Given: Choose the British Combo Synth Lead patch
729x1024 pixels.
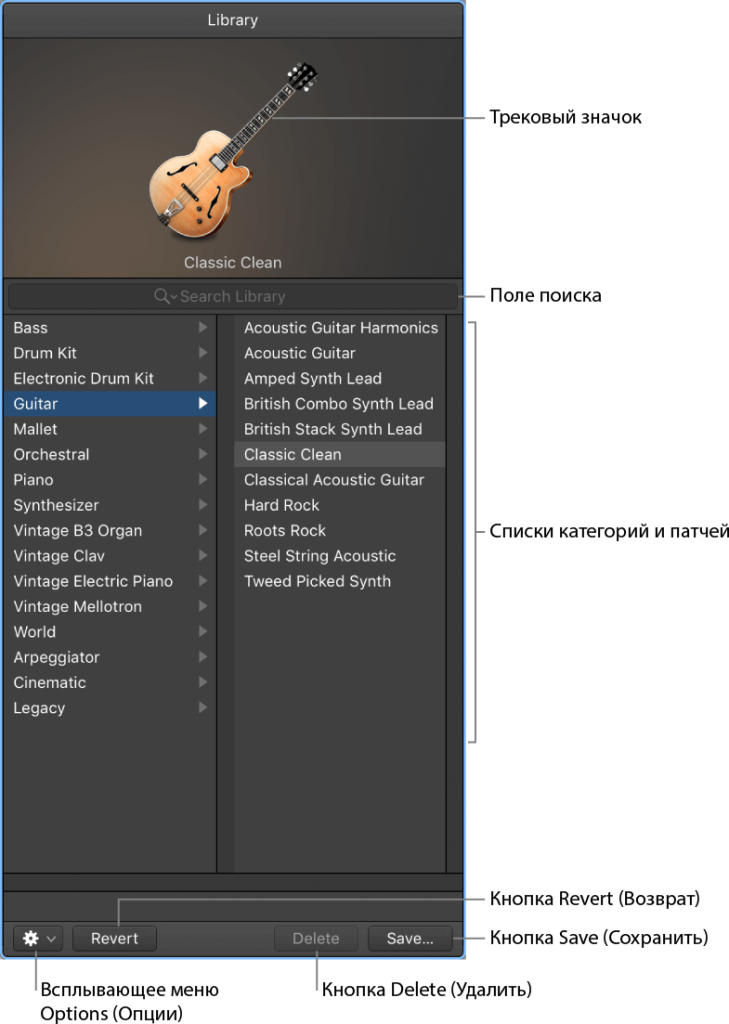Looking at the screenshot, I should (x=340, y=404).
